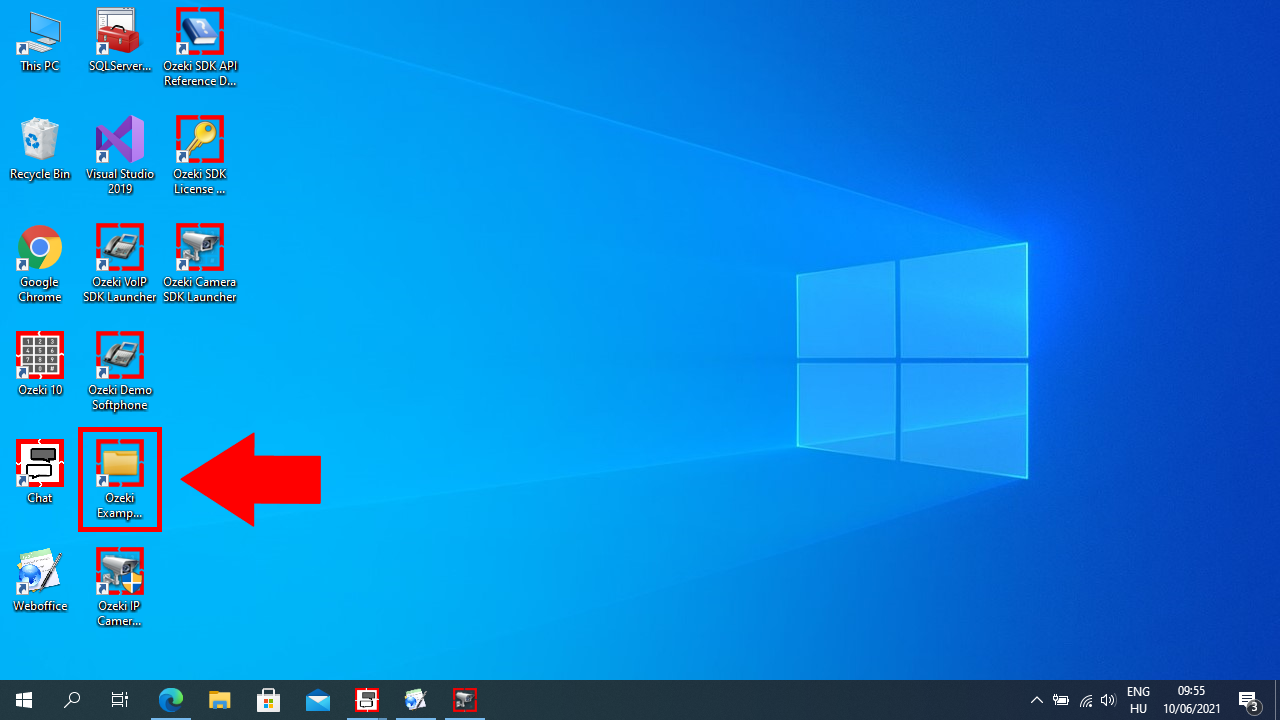
Task: Select the Ozeki Examples folder shortcut
Action: click(x=120, y=479)
